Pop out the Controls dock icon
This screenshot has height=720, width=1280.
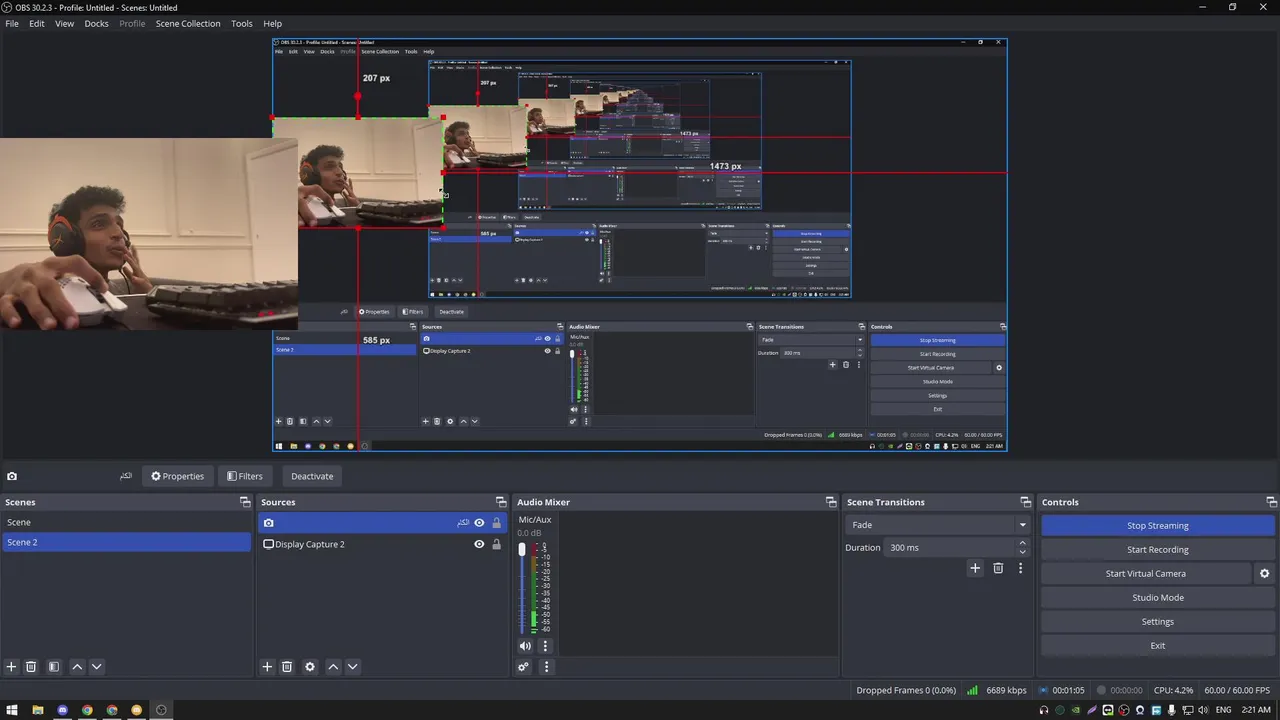click(1271, 502)
